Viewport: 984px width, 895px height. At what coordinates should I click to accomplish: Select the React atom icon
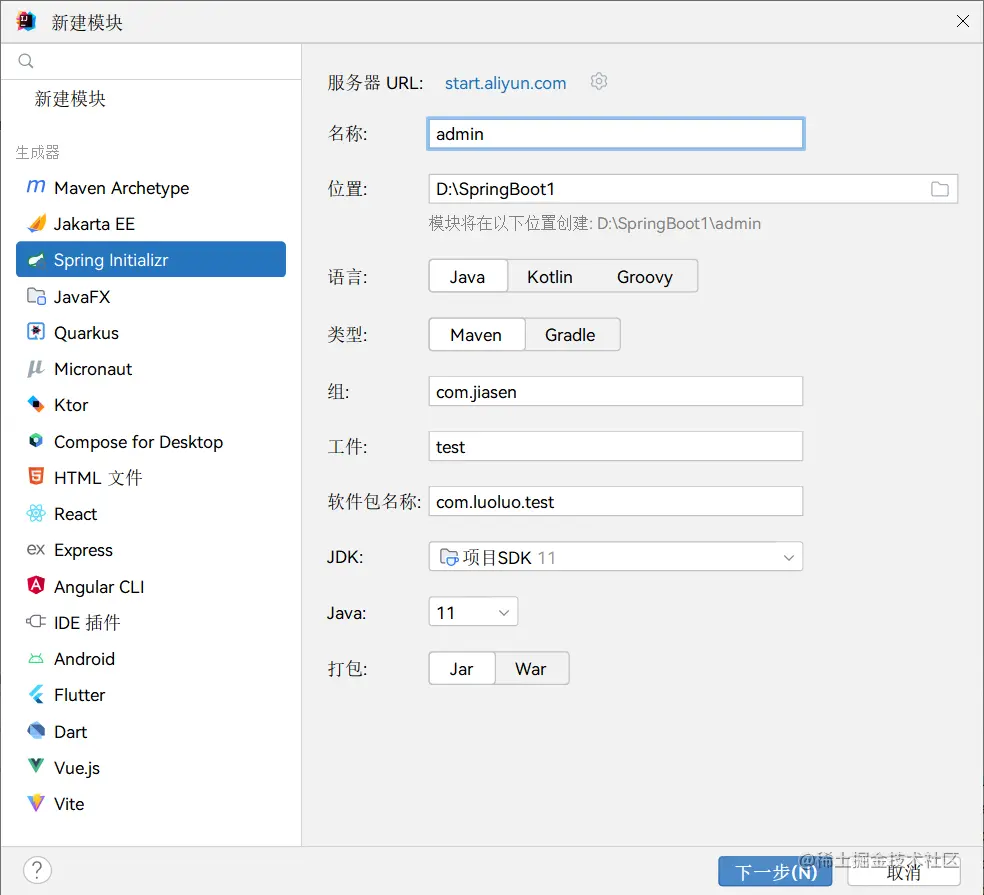click(x=36, y=513)
